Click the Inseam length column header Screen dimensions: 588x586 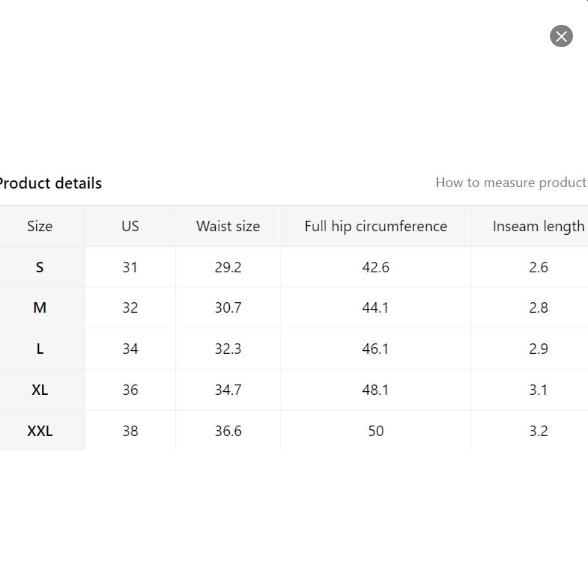click(x=538, y=226)
